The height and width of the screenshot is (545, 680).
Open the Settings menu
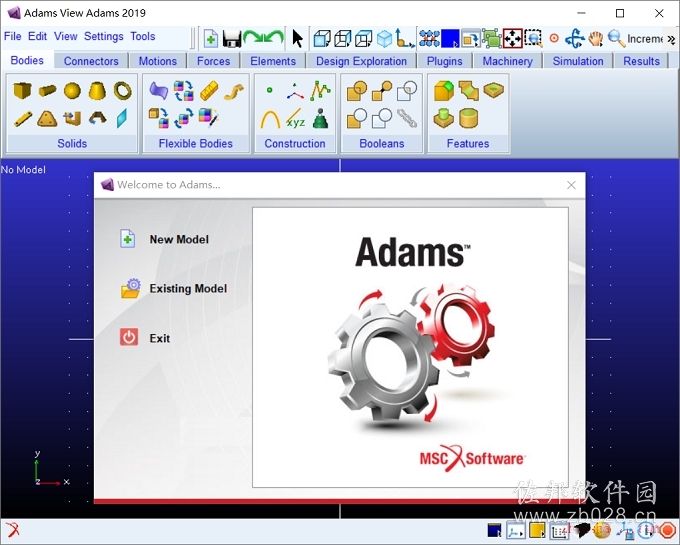pos(104,36)
